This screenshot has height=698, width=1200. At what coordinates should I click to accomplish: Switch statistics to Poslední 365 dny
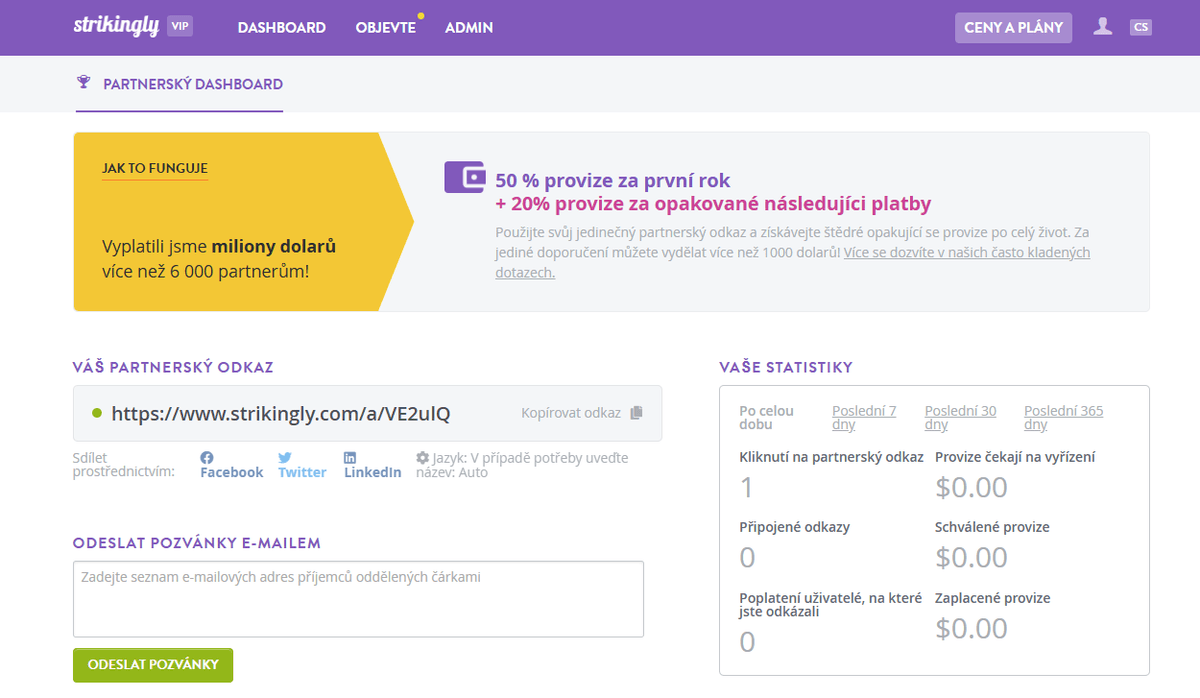[1062, 417]
